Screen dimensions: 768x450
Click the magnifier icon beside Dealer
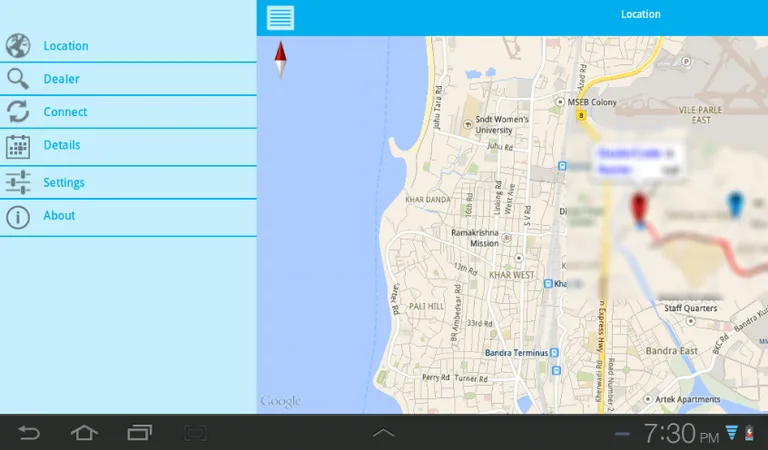pos(18,79)
